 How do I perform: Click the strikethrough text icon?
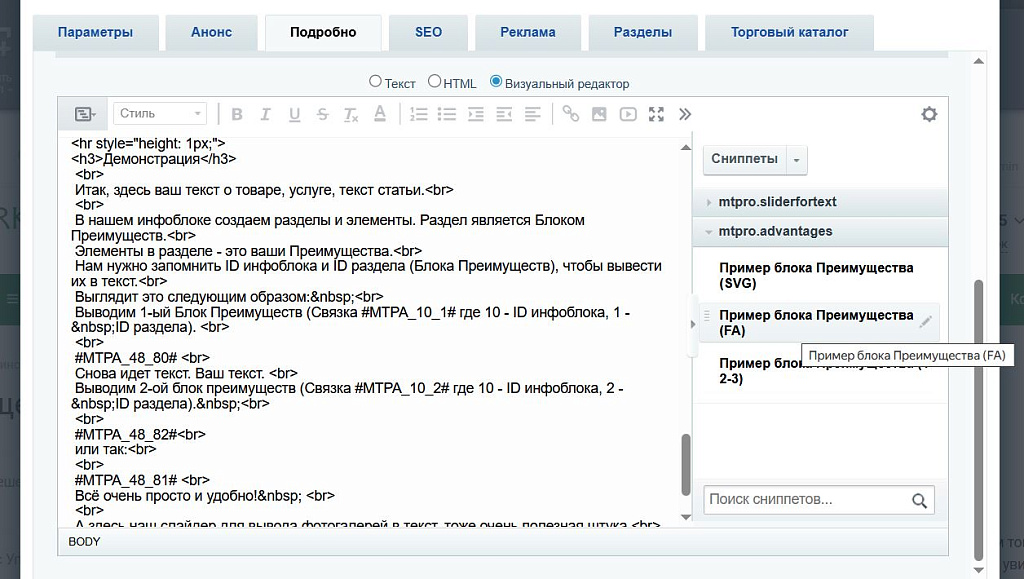coord(322,114)
